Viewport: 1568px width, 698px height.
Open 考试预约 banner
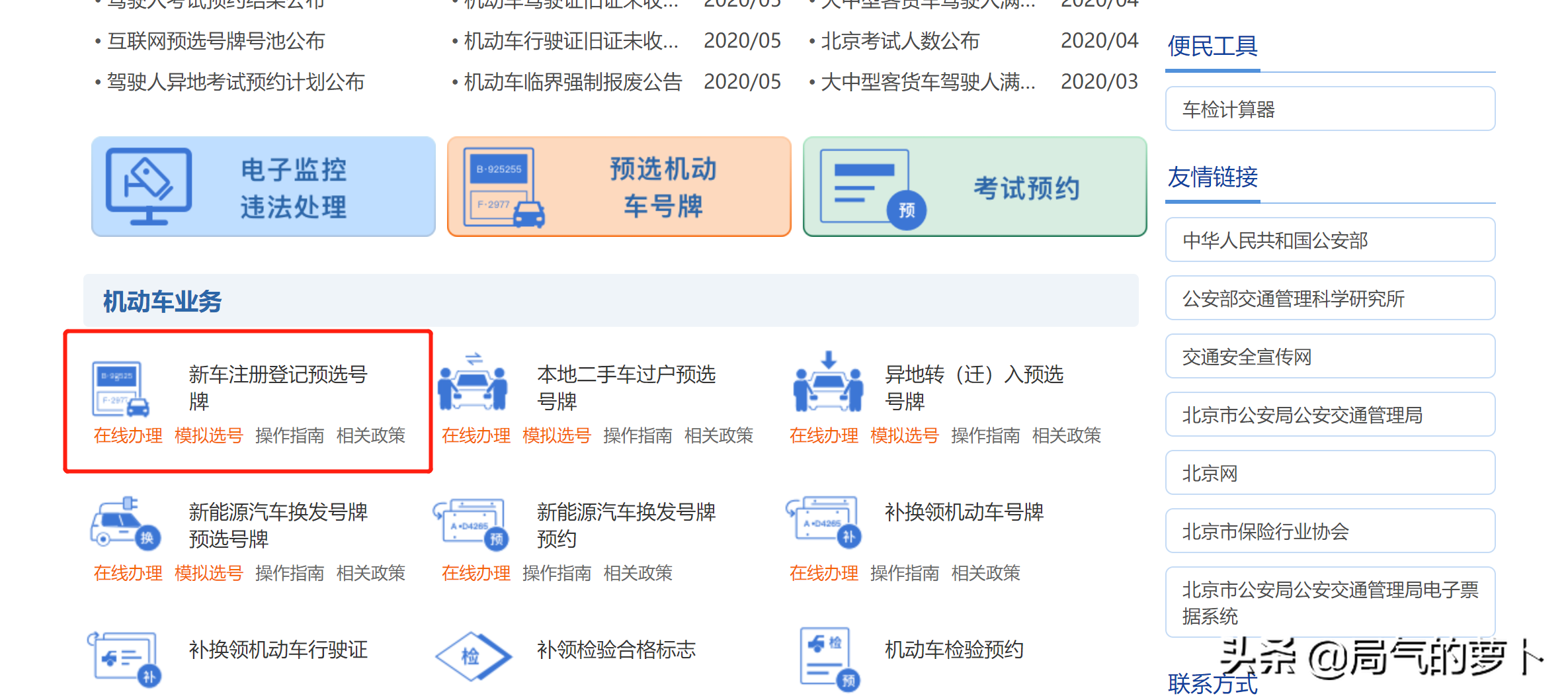coord(975,187)
